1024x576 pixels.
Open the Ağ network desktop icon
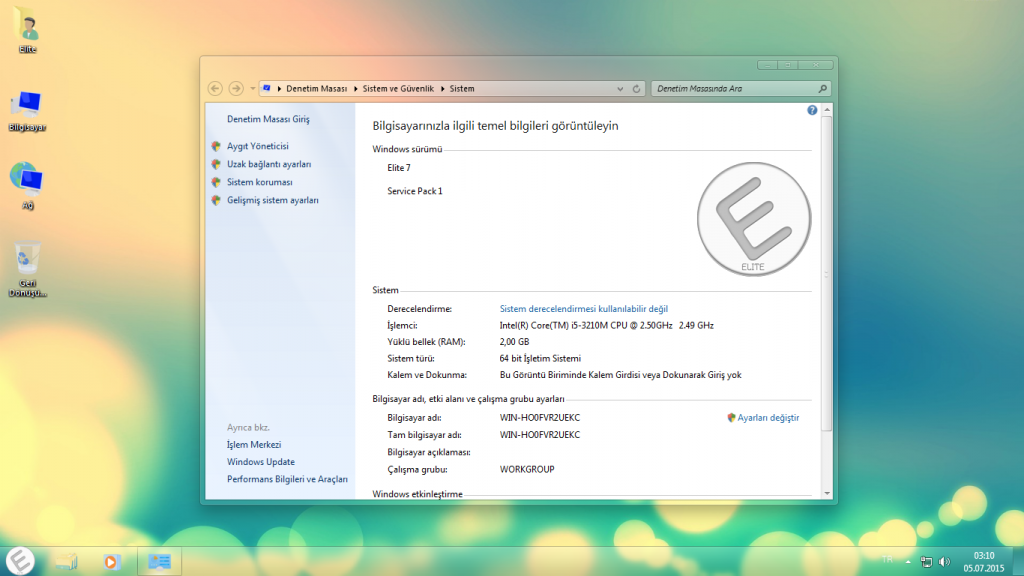(x=27, y=186)
